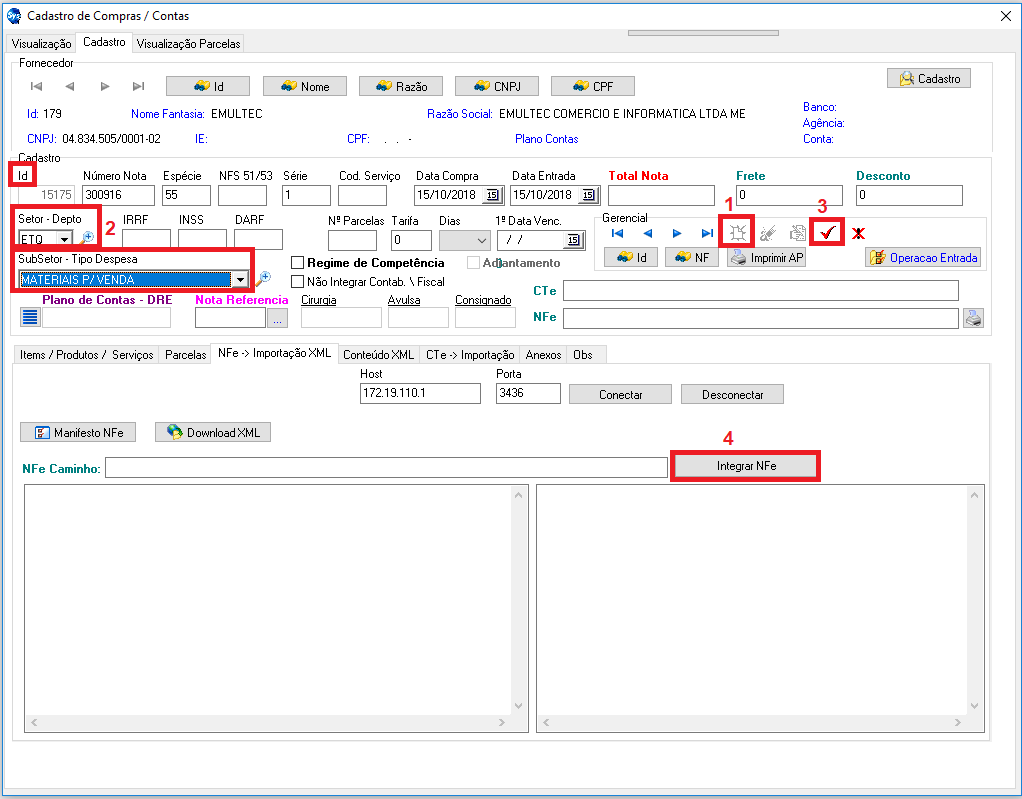1022x799 pixels.
Task: Confirm with the red checkmark icon
Action: point(827,233)
